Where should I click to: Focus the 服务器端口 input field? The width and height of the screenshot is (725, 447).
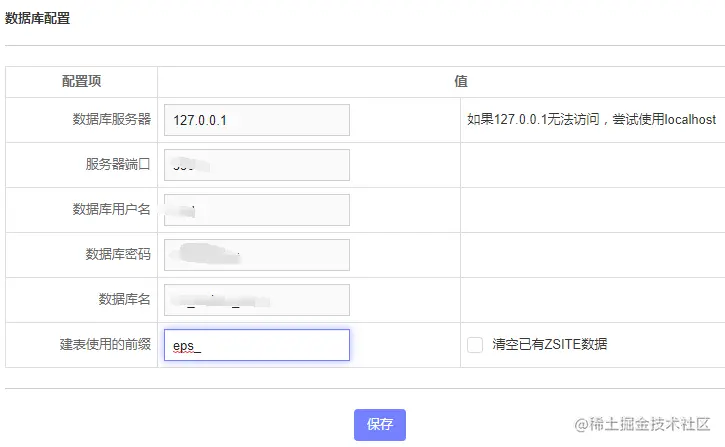257,165
